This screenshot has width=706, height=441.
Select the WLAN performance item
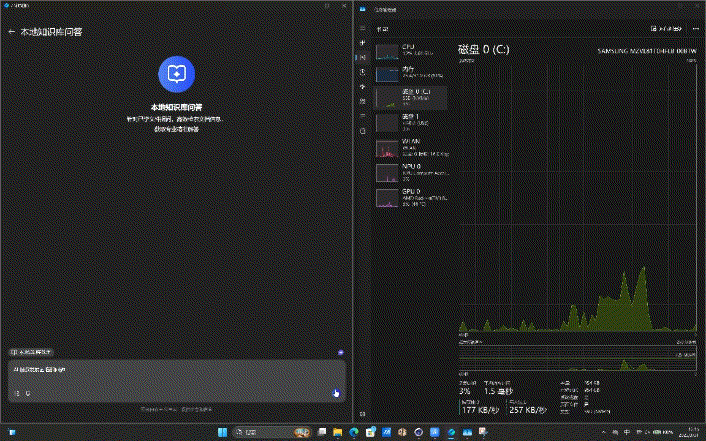point(410,147)
